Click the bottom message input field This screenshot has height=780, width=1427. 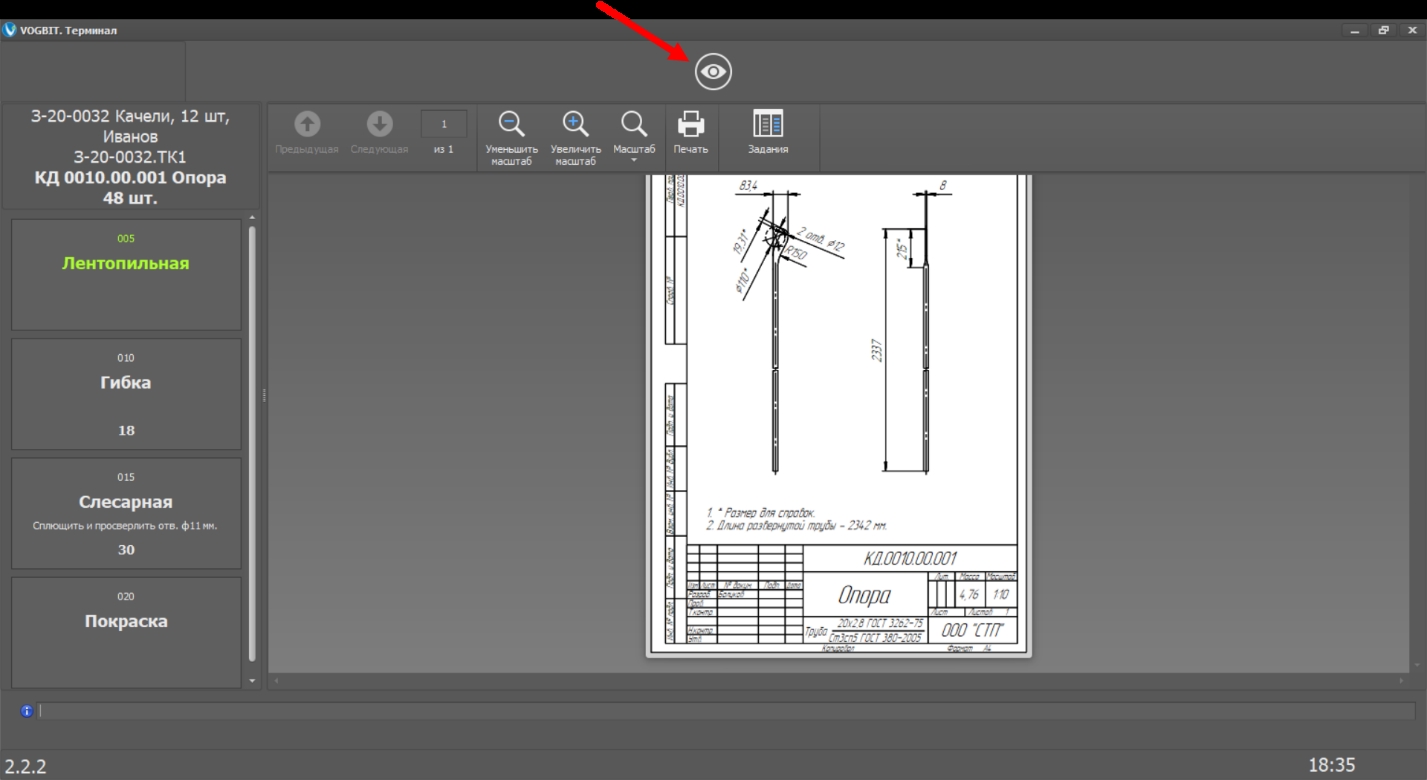pyautogui.click(x=727, y=711)
